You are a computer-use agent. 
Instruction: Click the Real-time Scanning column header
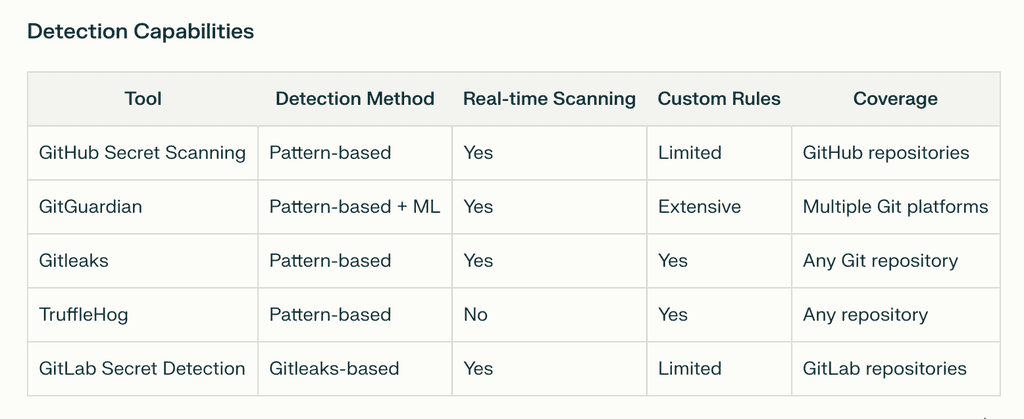[x=549, y=99]
